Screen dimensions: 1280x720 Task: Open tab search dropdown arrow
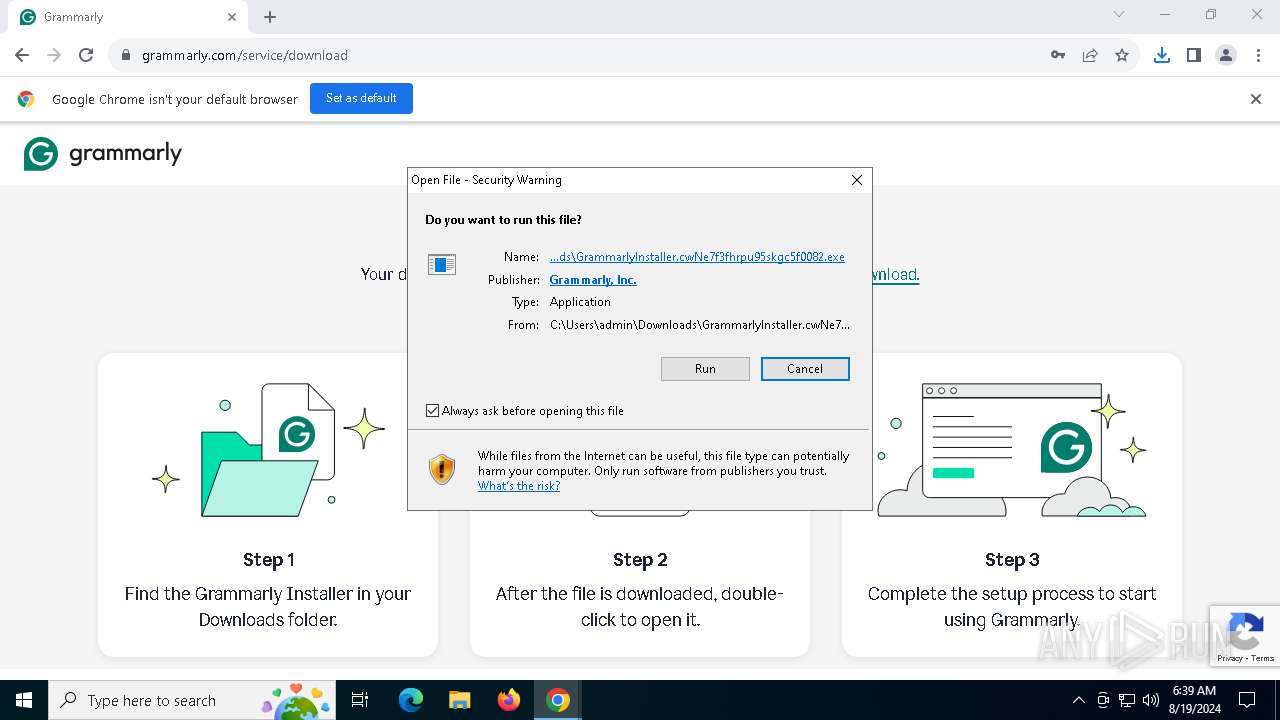1119,14
